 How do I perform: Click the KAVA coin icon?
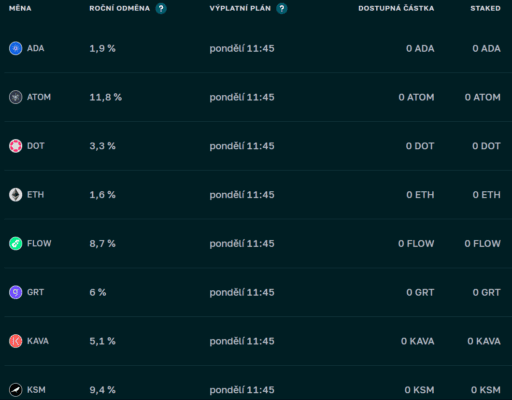click(15, 341)
